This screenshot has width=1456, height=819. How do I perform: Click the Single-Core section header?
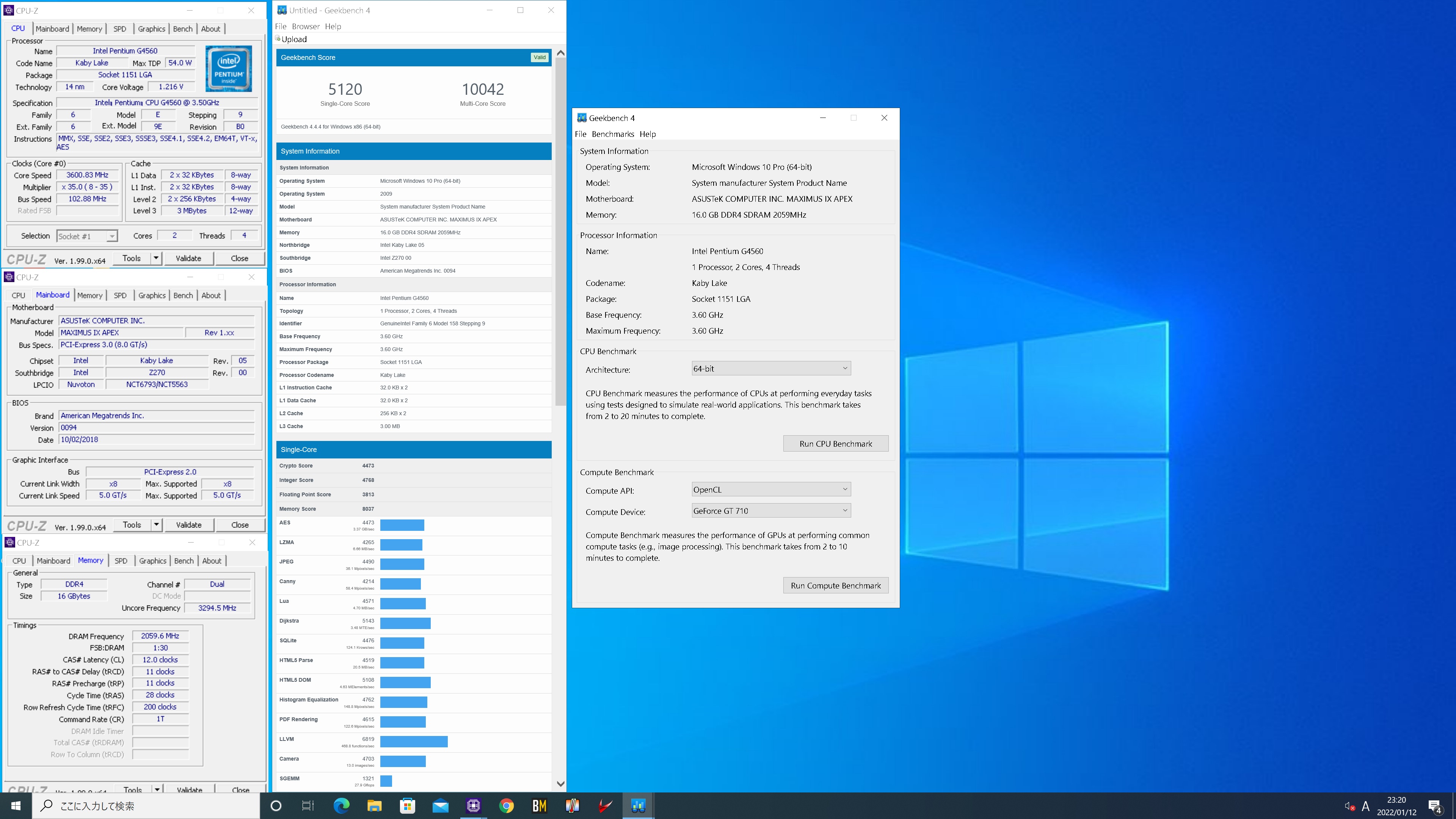[x=414, y=449]
